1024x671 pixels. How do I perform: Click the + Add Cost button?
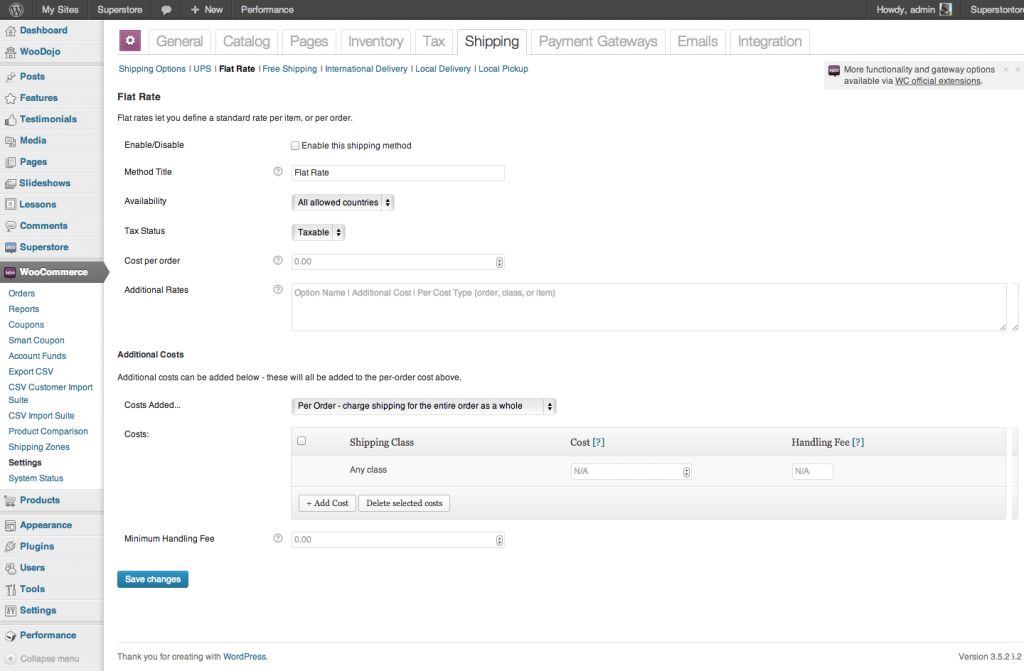327,503
